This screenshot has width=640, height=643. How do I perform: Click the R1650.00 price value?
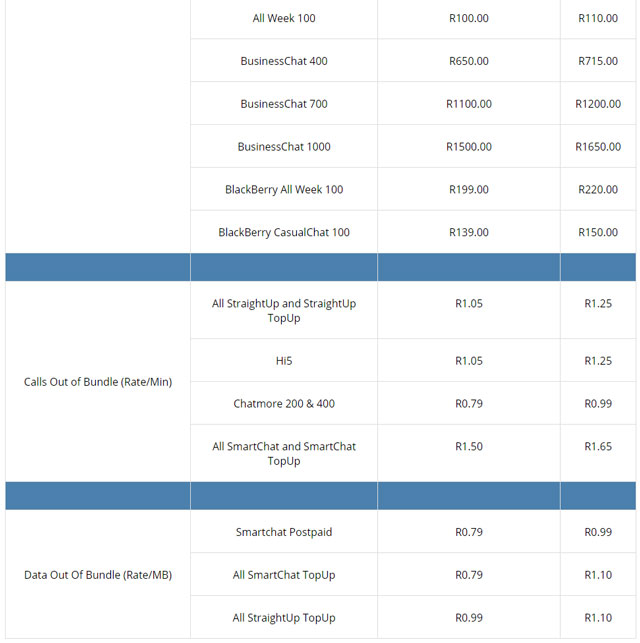coord(598,147)
